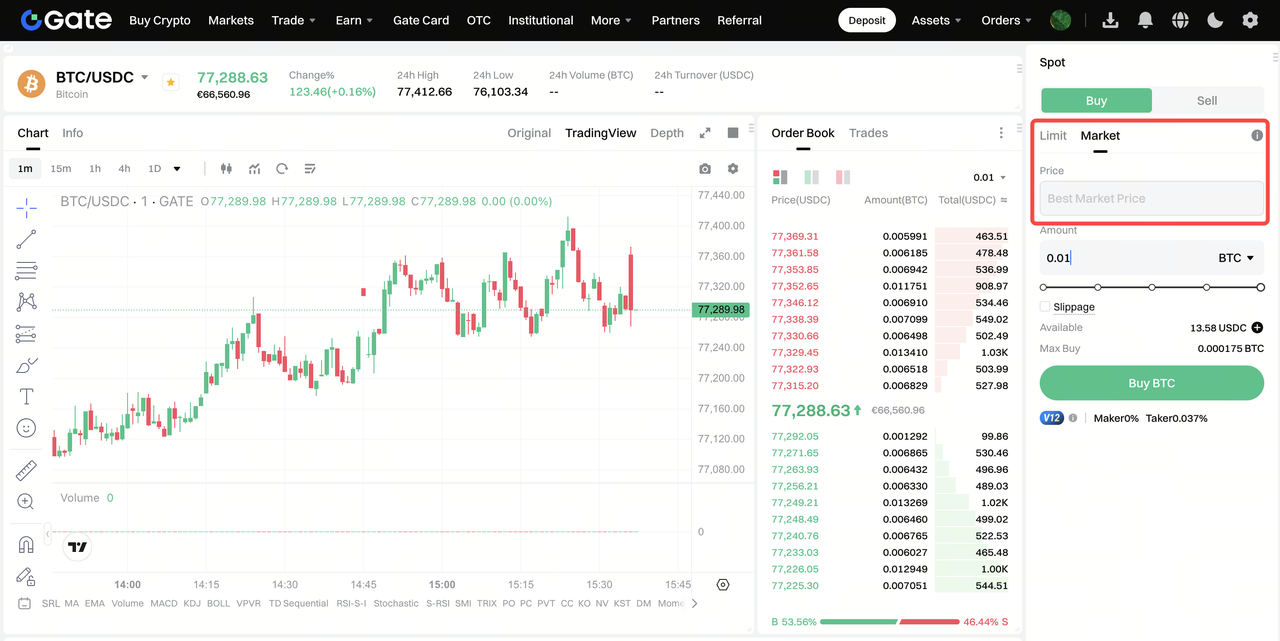The width and height of the screenshot is (1280, 641).
Task: Open the notifications bell icon
Action: (x=1145, y=20)
